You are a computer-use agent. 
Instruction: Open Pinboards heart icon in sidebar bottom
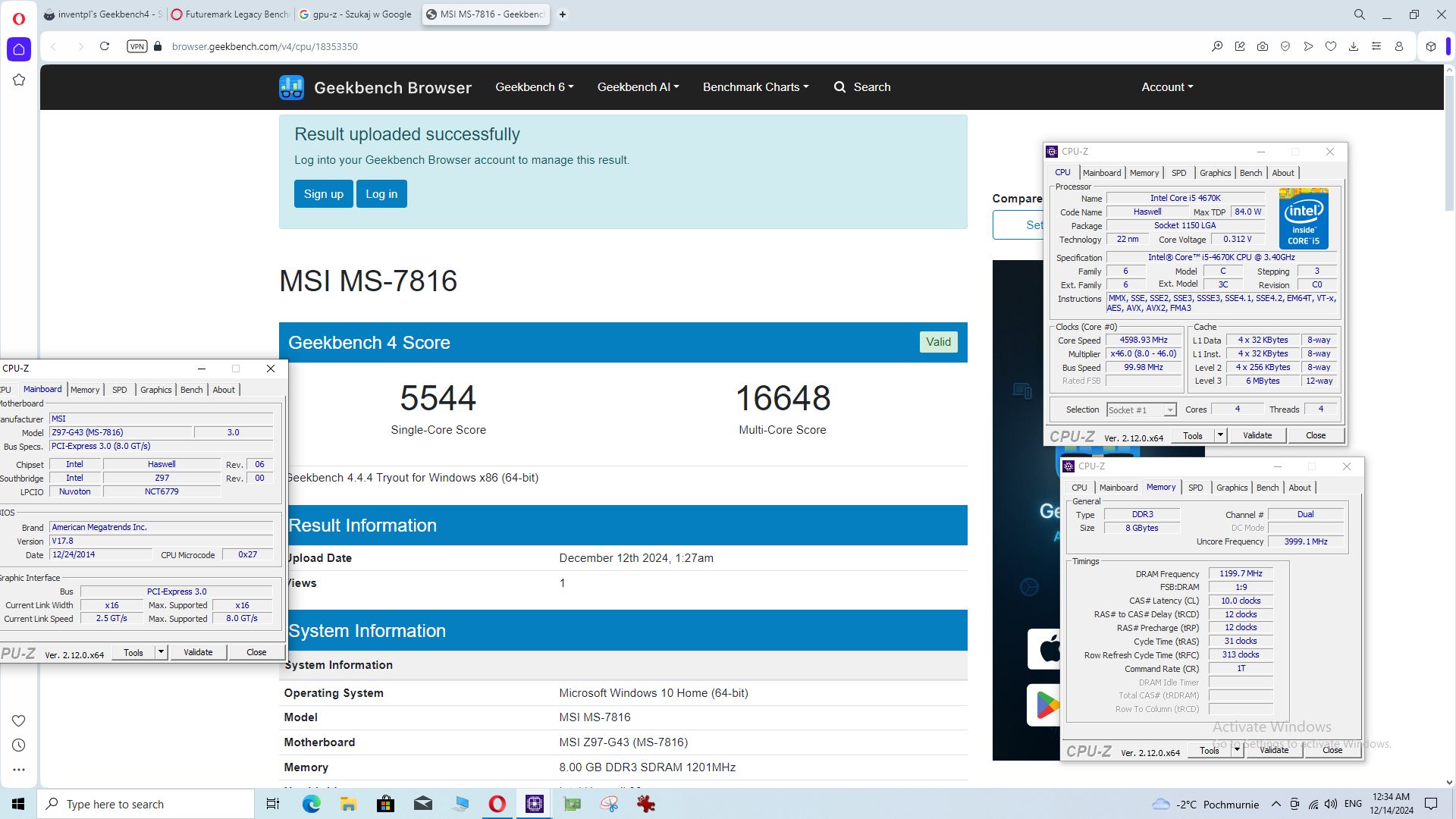(x=19, y=720)
